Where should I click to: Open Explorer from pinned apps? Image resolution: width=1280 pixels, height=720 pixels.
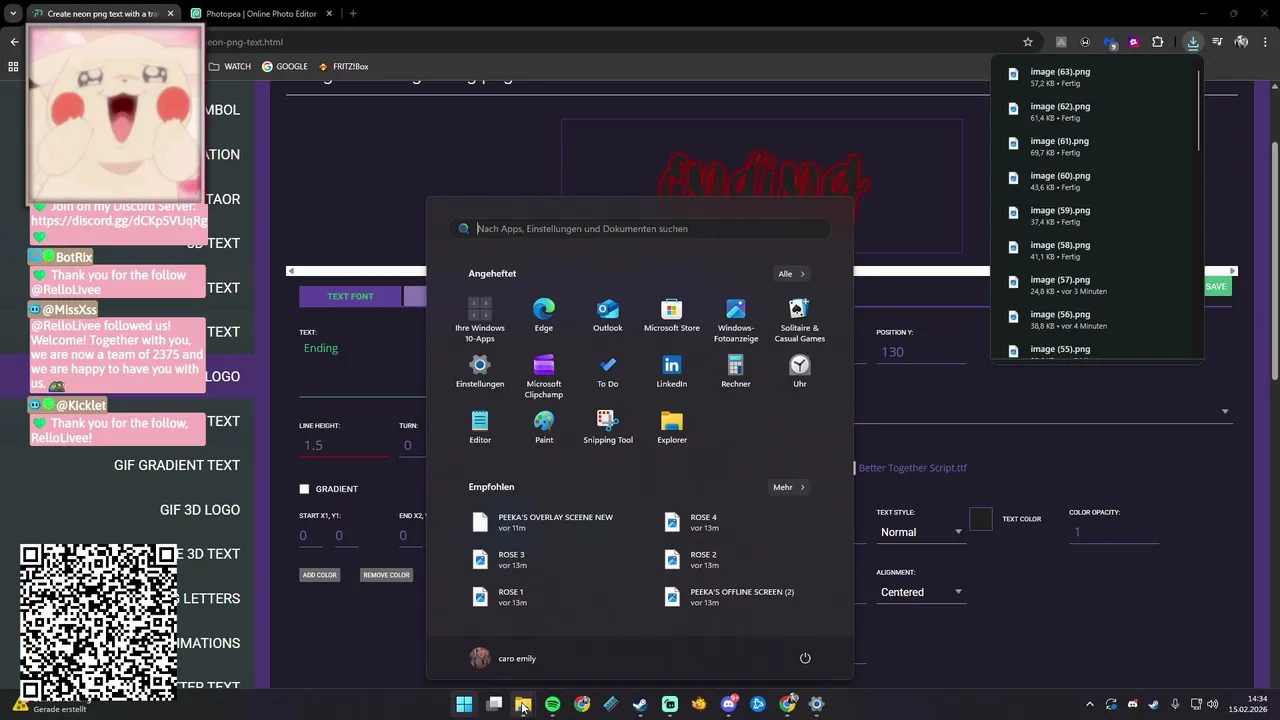pos(671,428)
